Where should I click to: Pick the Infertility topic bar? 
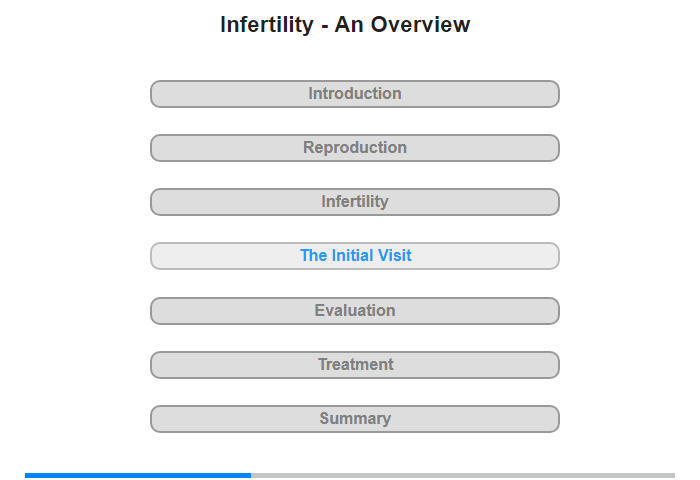coord(354,202)
